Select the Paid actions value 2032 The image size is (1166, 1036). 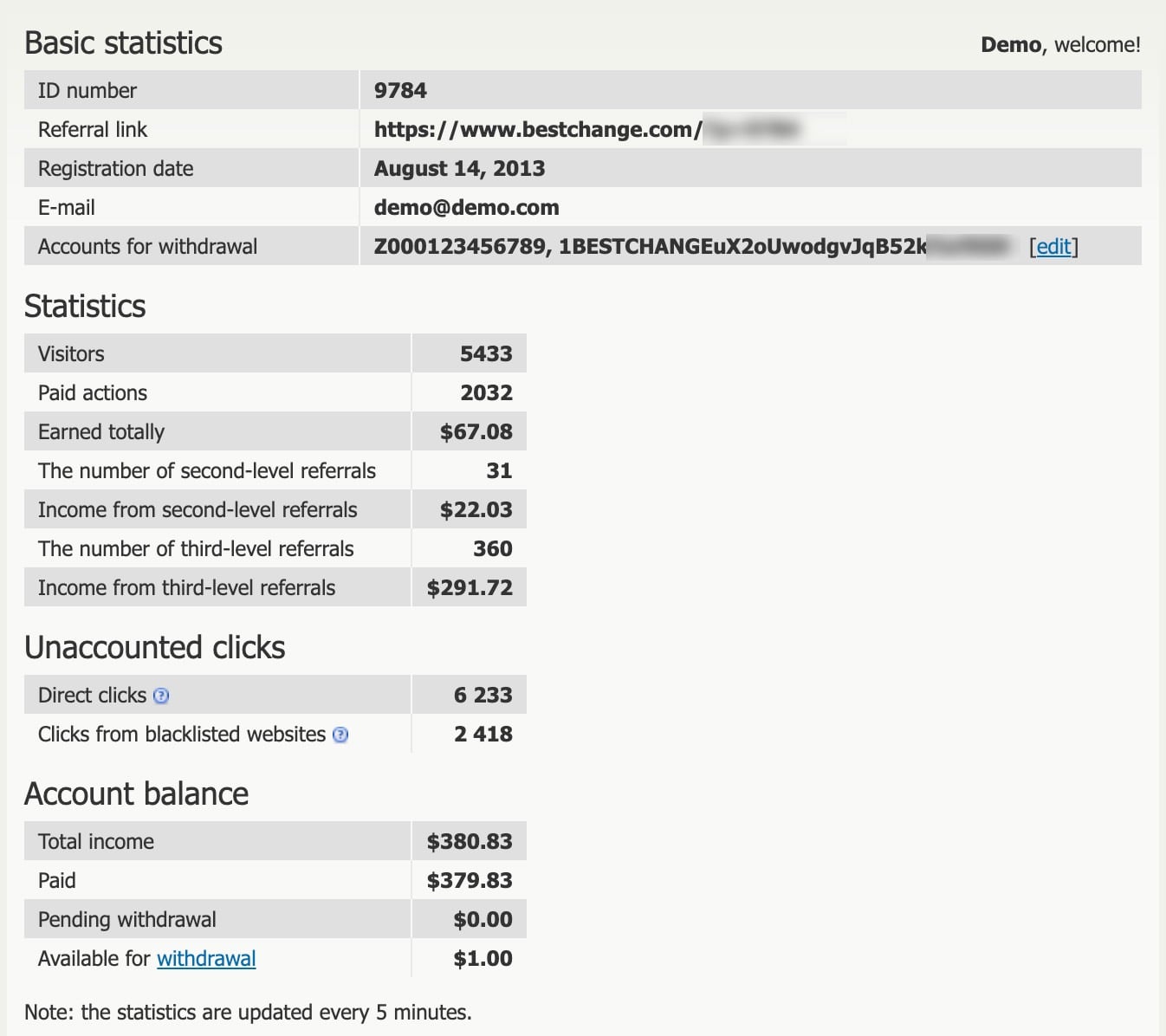pyautogui.click(x=486, y=393)
